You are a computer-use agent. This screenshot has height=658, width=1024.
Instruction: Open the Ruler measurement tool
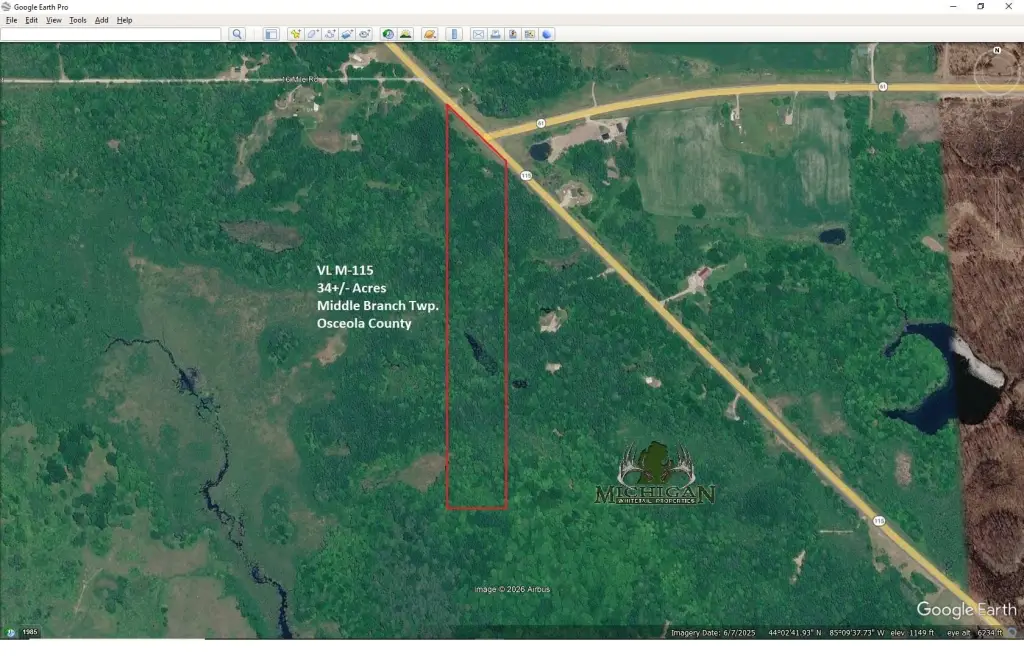(454, 34)
